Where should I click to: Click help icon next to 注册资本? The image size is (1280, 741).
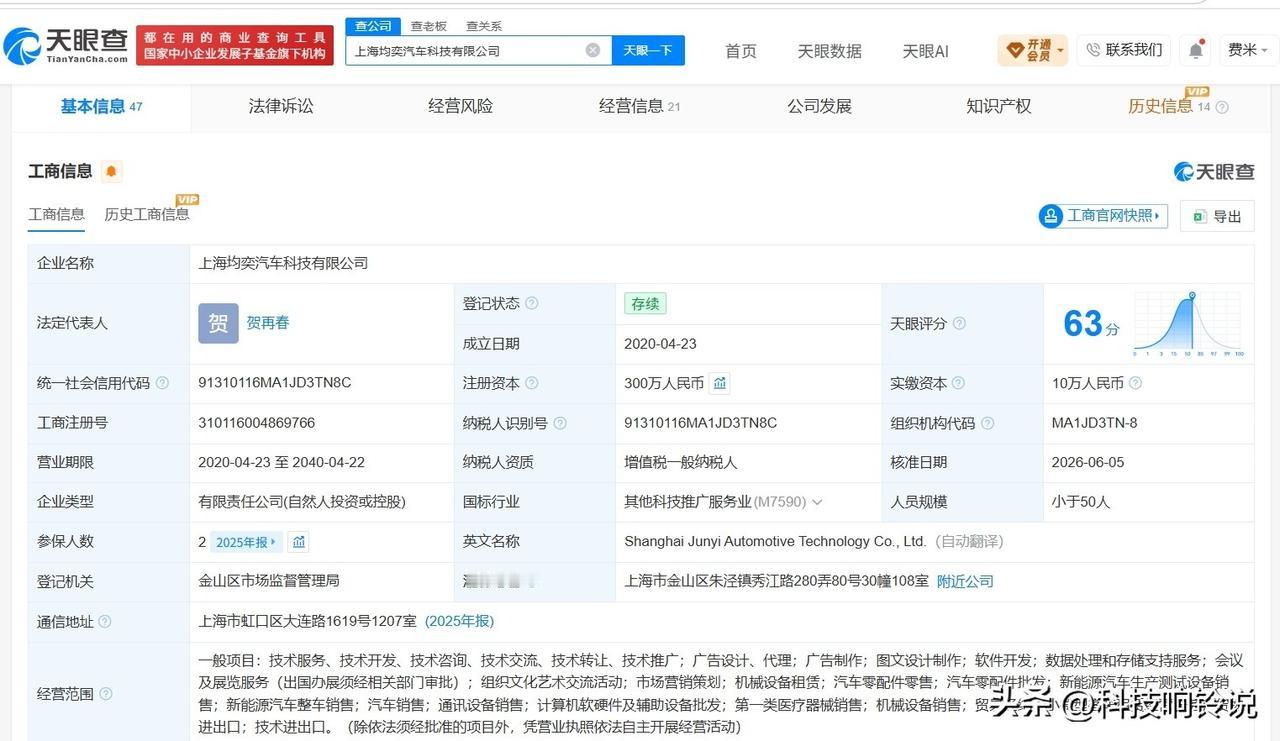coord(532,383)
